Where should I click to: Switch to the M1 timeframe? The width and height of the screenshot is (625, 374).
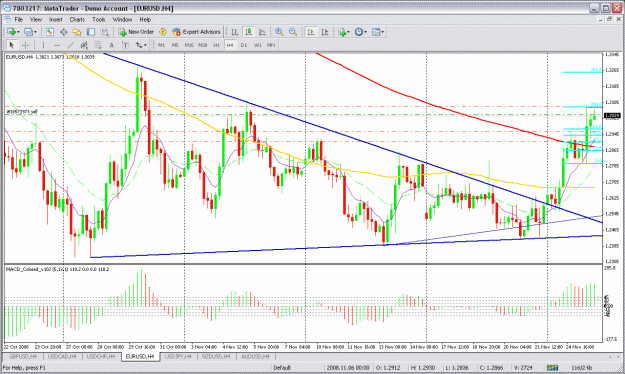[161, 45]
